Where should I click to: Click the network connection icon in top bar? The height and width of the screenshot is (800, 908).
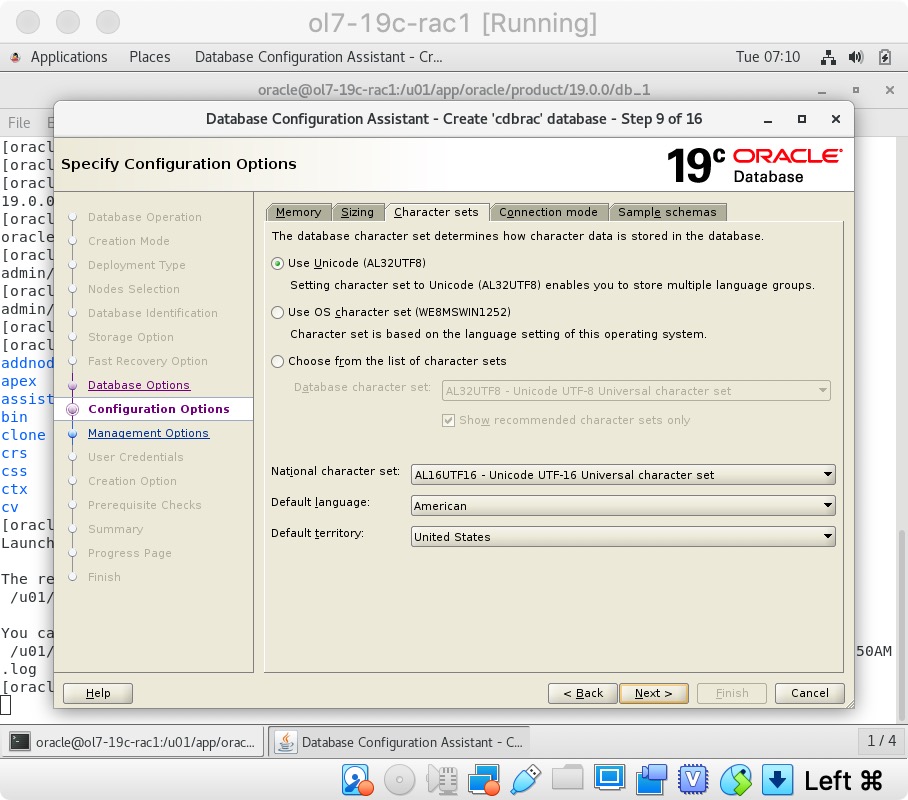pyautogui.click(x=828, y=57)
